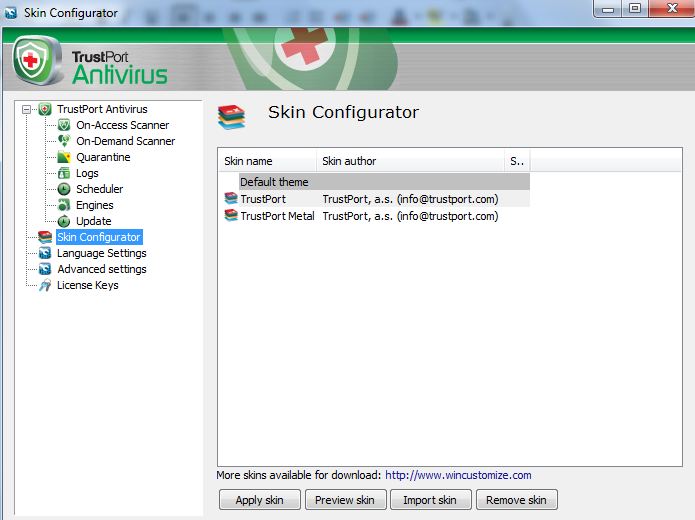This screenshot has height=520, width=695.
Task: Close the Skin Configurator window
Action: (672, 8)
